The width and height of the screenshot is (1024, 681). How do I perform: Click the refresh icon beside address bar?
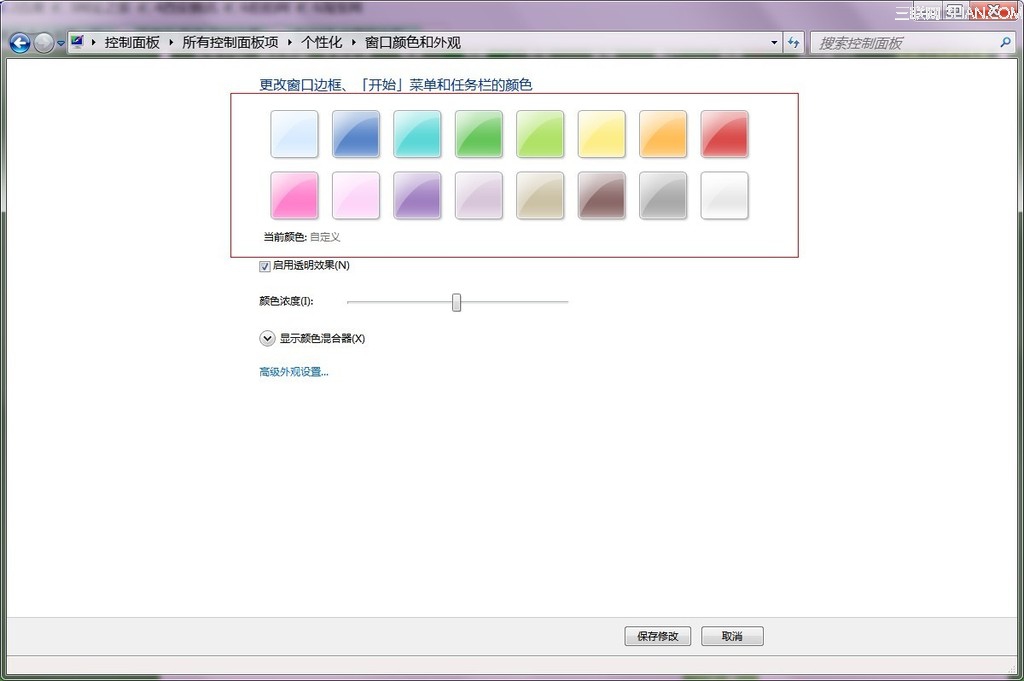pos(794,43)
